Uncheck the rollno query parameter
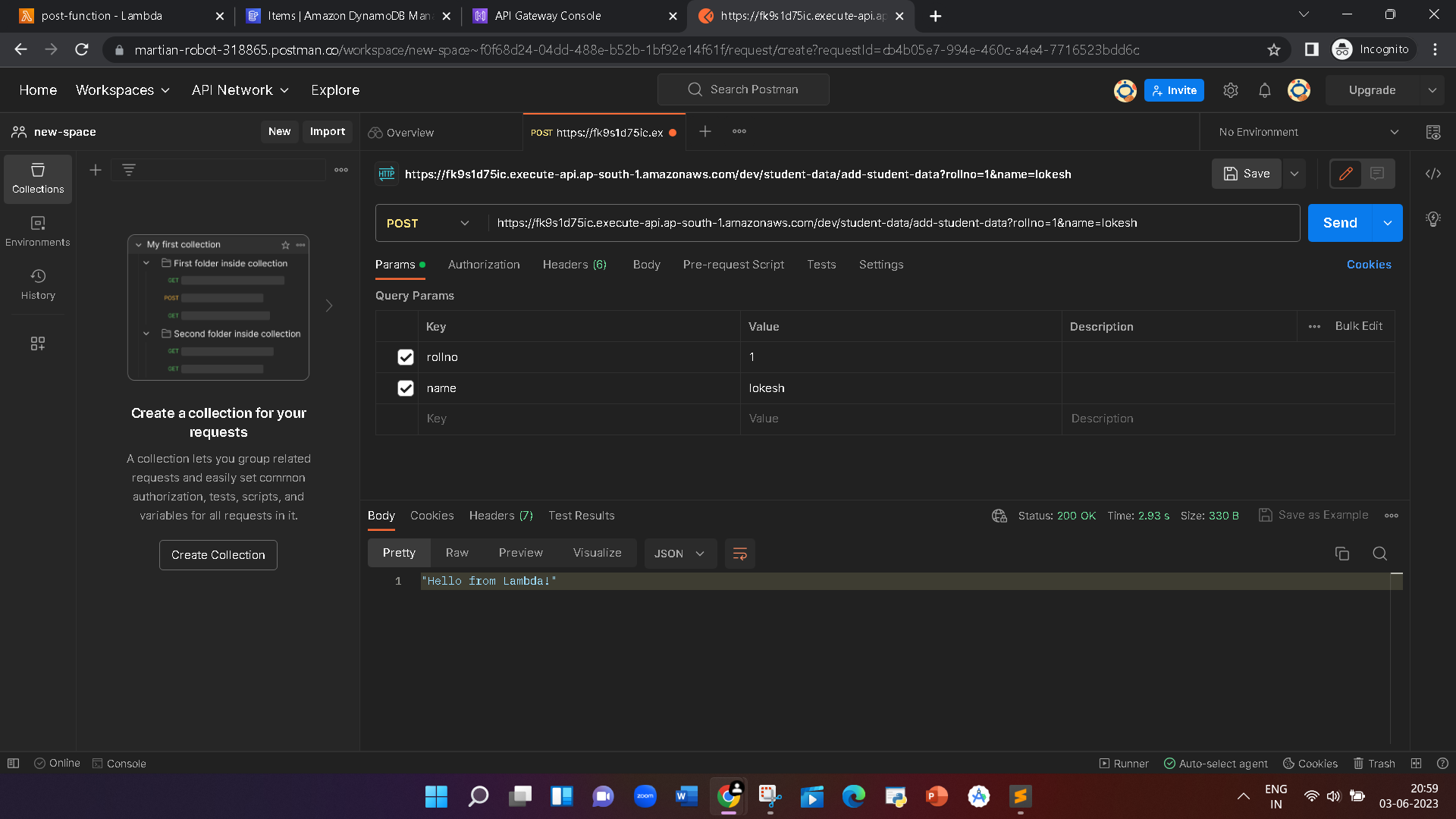This screenshot has width=1456, height=819. pos(406,357)
